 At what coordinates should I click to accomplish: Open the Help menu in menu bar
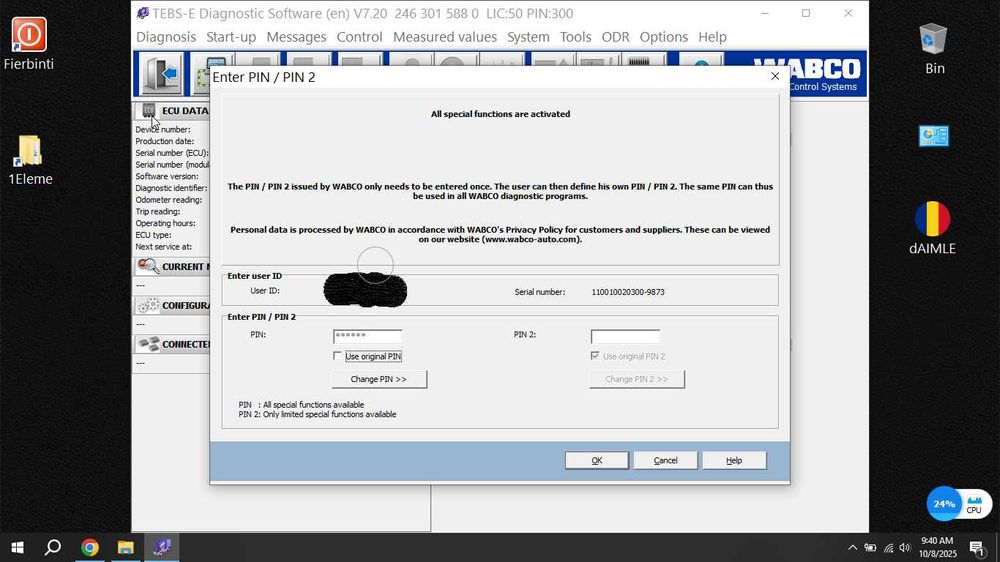click(x=712, y=37)
